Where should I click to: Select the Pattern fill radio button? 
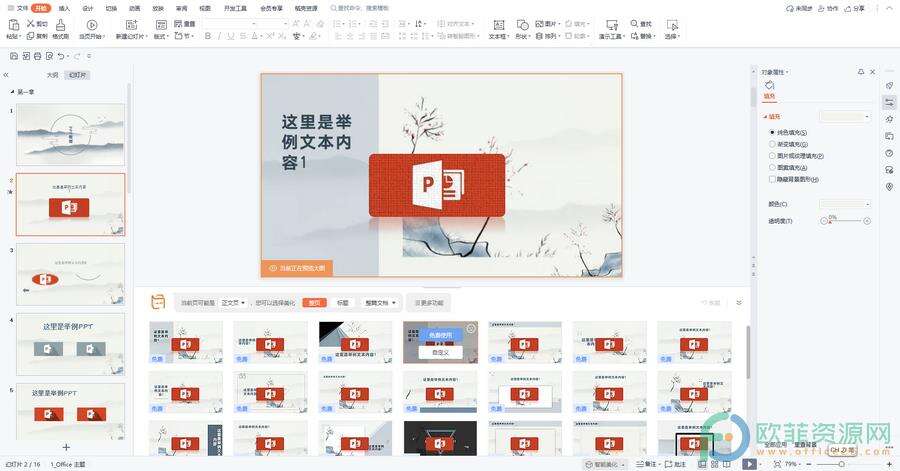772,168
